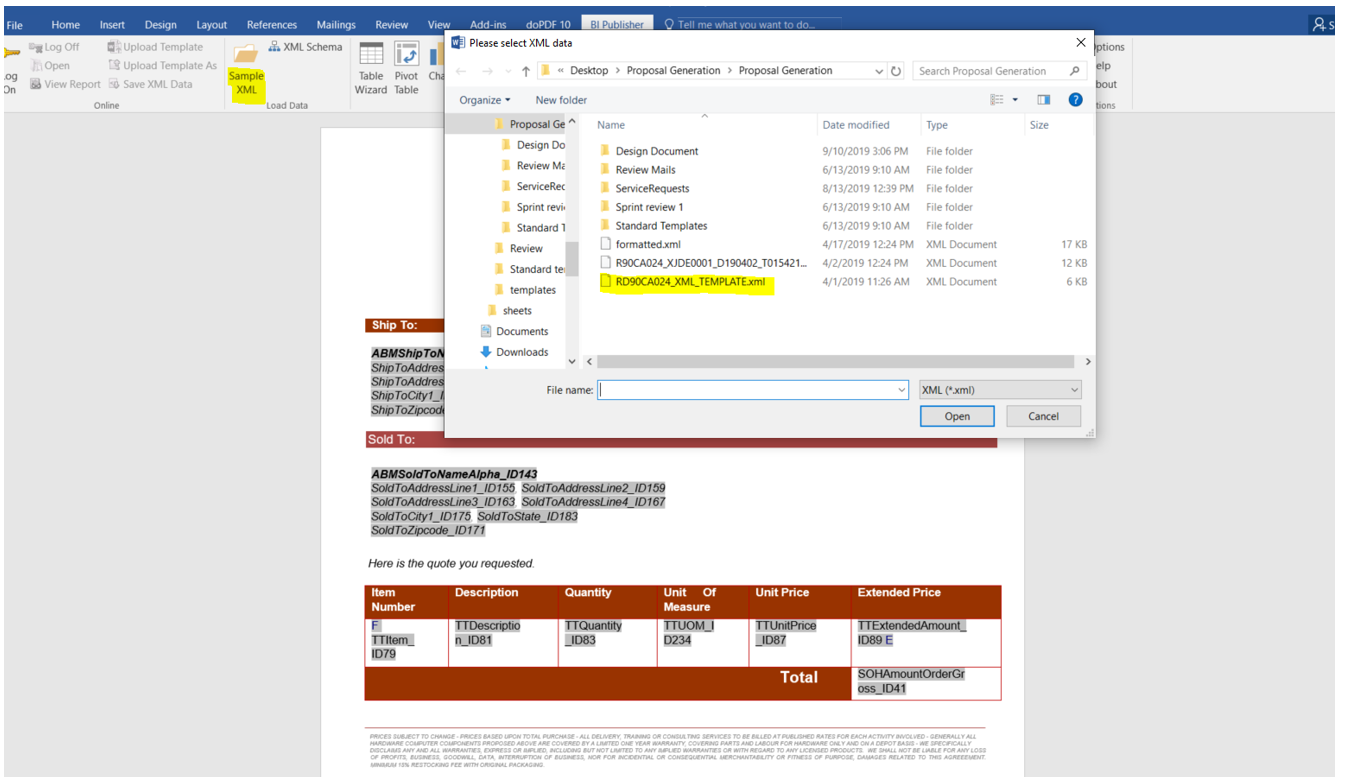
Task: Click Upload Template in the ribbon
Action: point(155,47)
